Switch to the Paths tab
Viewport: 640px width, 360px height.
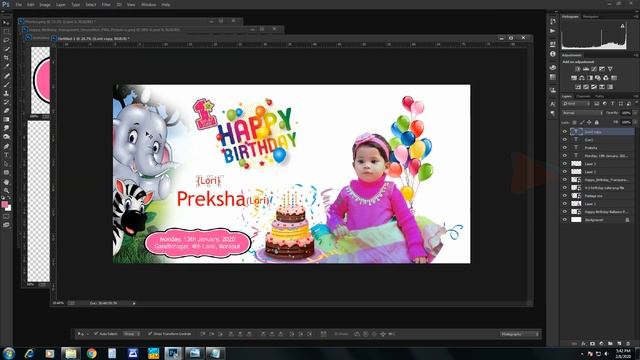(599, 96)
